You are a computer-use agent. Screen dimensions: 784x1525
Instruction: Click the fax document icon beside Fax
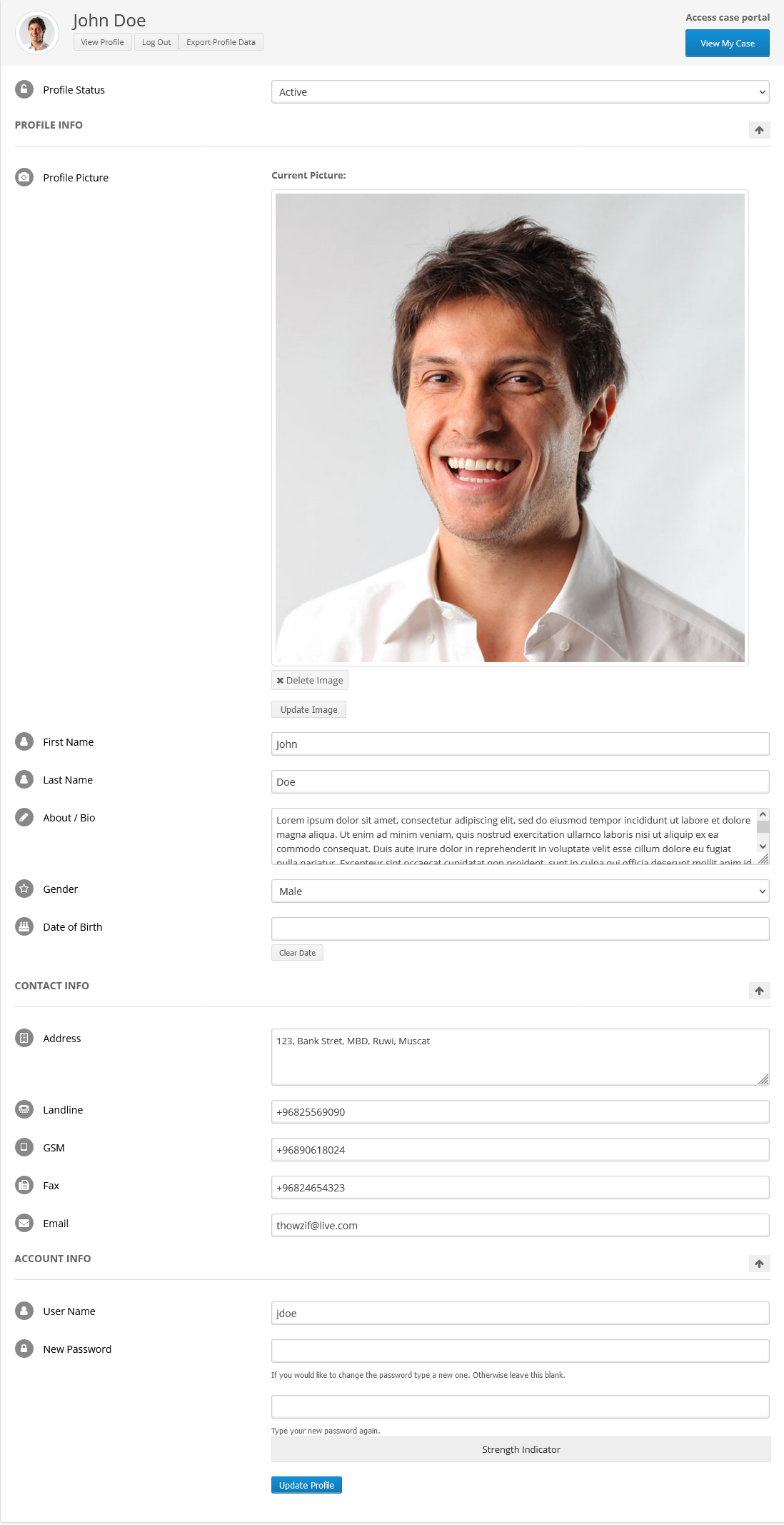point(24,1185)
